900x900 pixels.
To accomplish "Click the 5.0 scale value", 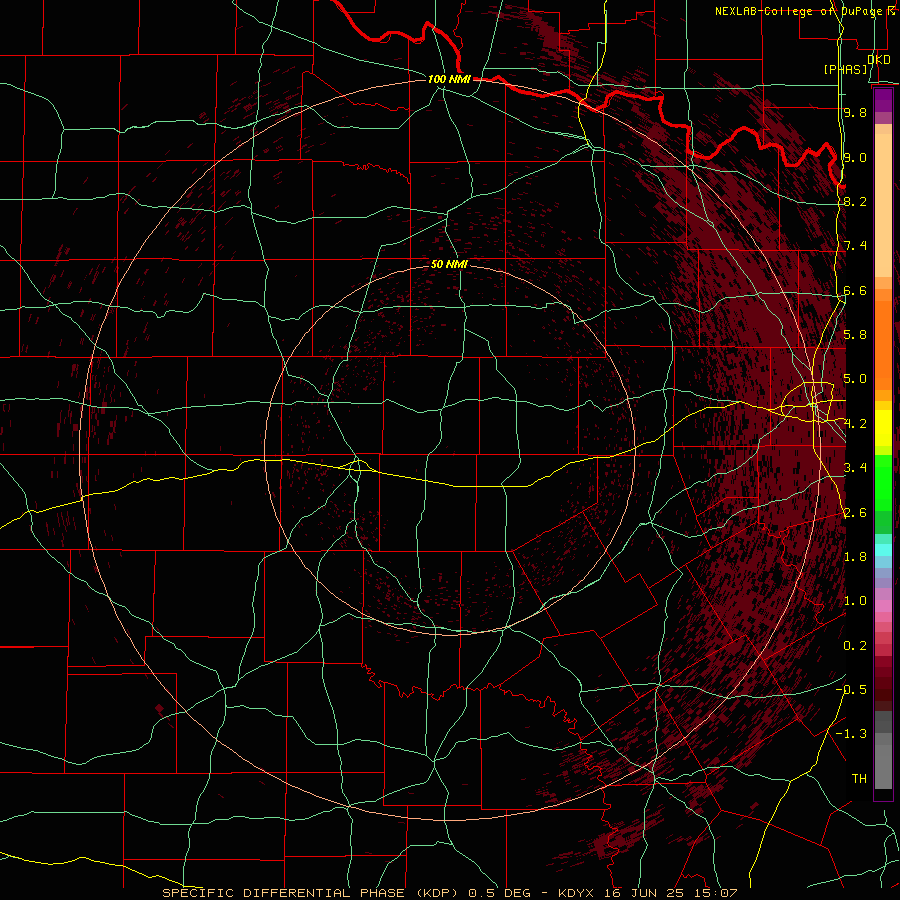I will (x=855, y=379).
